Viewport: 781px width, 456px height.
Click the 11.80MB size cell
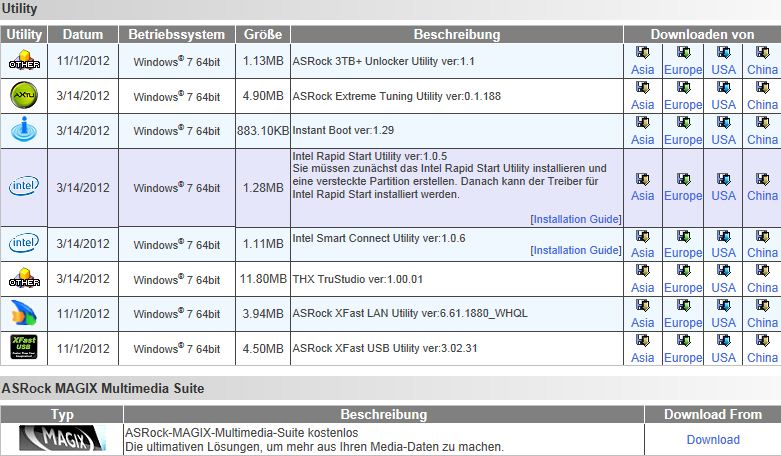point(263,279)
